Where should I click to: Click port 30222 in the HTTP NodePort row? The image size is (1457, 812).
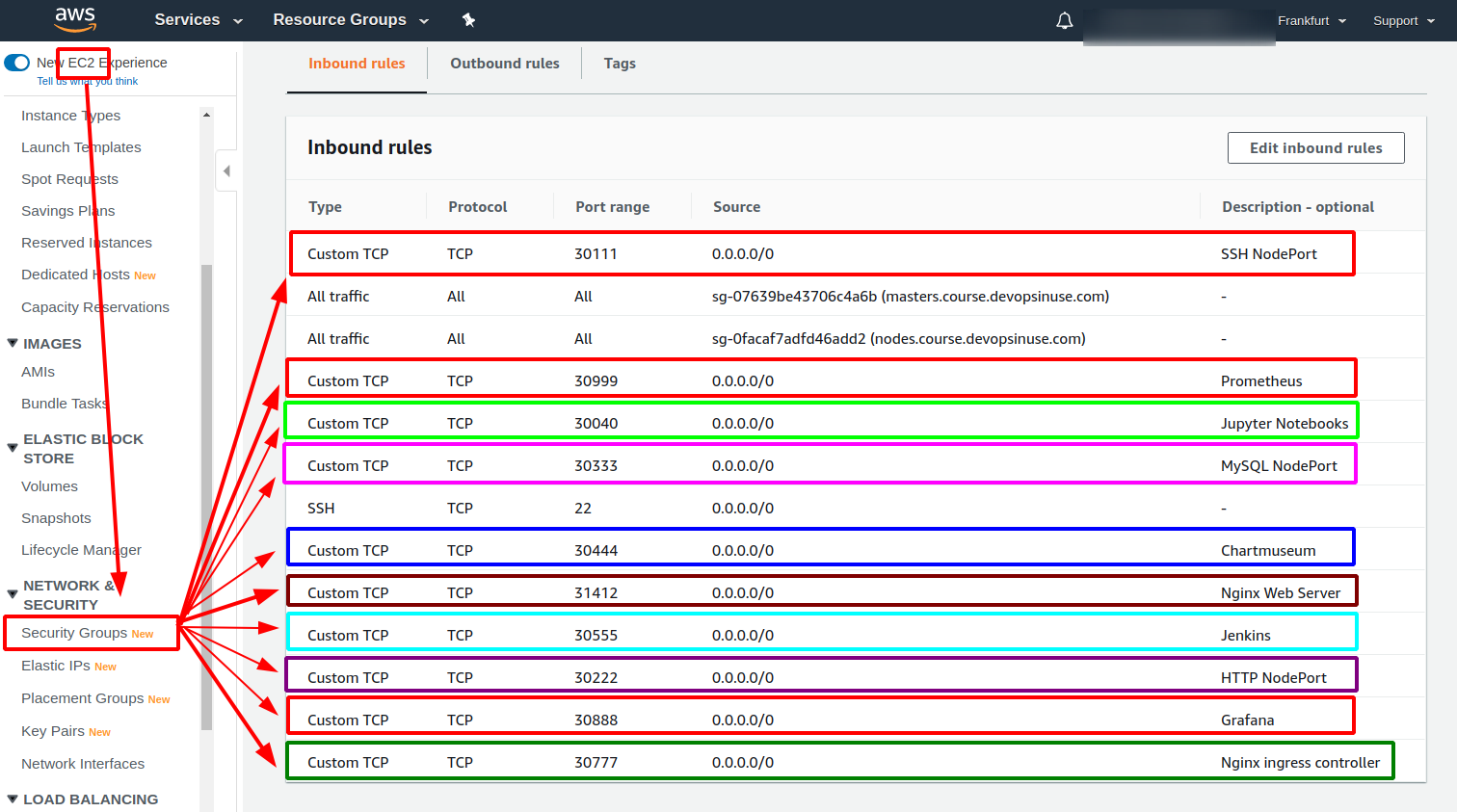pyautogui.click(x=596, y=678)
